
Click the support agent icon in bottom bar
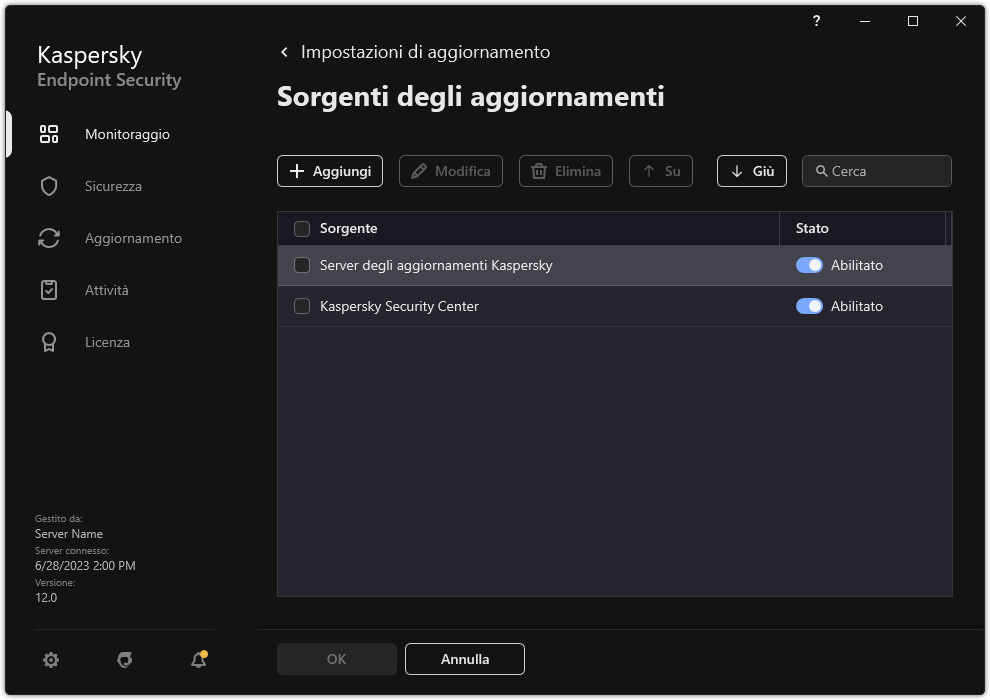[x=125, y=660]
